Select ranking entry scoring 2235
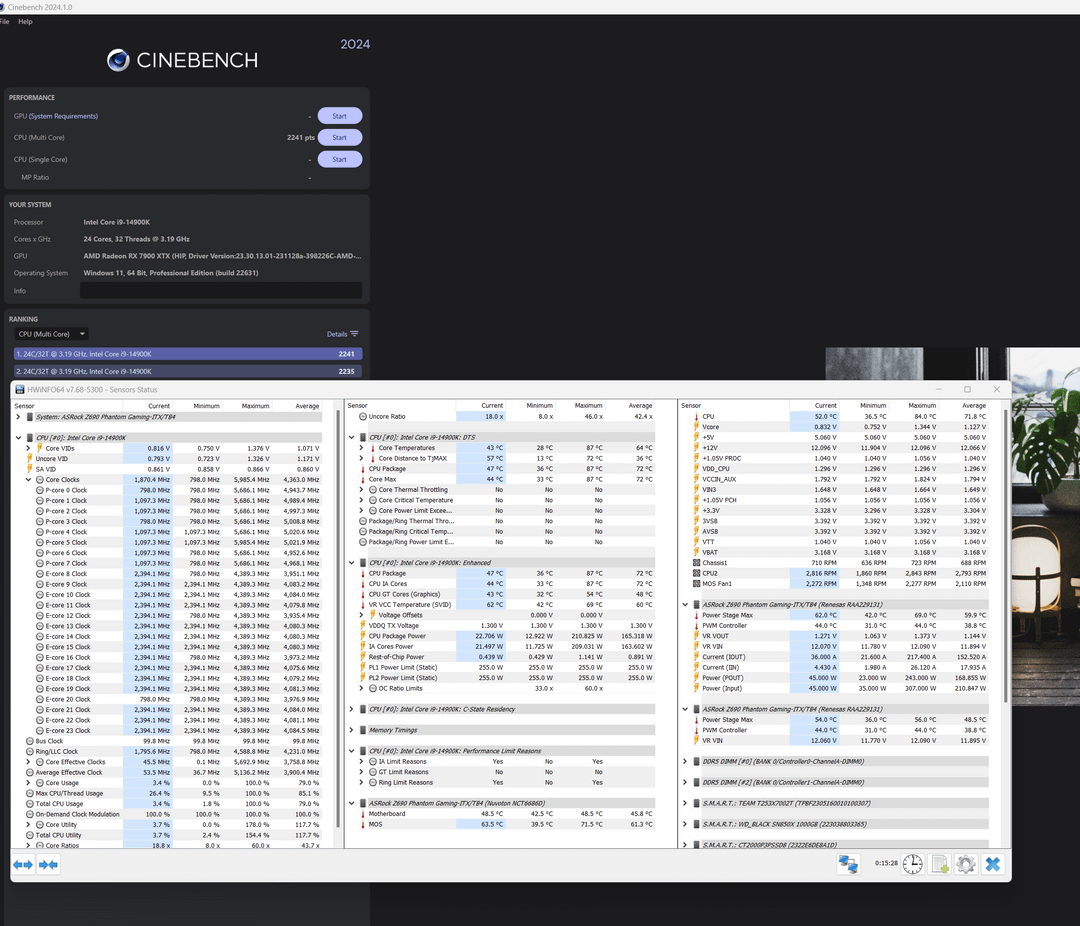This screenshot has width=1080, height=926. [188, 371]
